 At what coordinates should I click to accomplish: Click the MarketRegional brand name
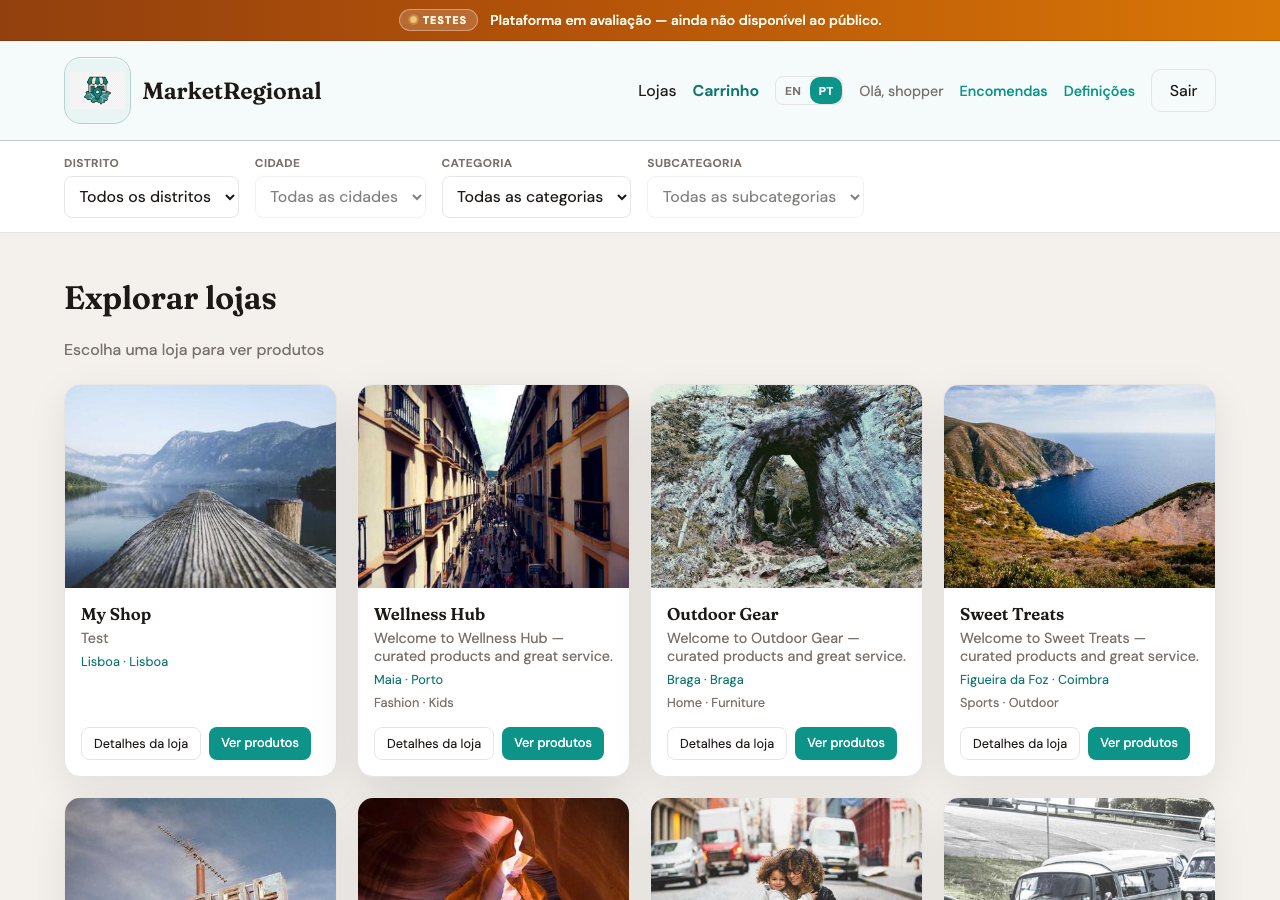[x=232, y=91]
